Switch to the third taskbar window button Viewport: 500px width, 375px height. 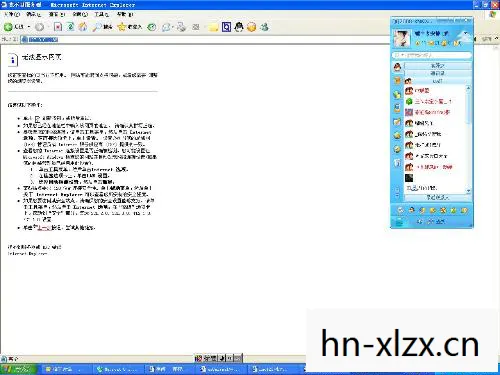point(170,369)
